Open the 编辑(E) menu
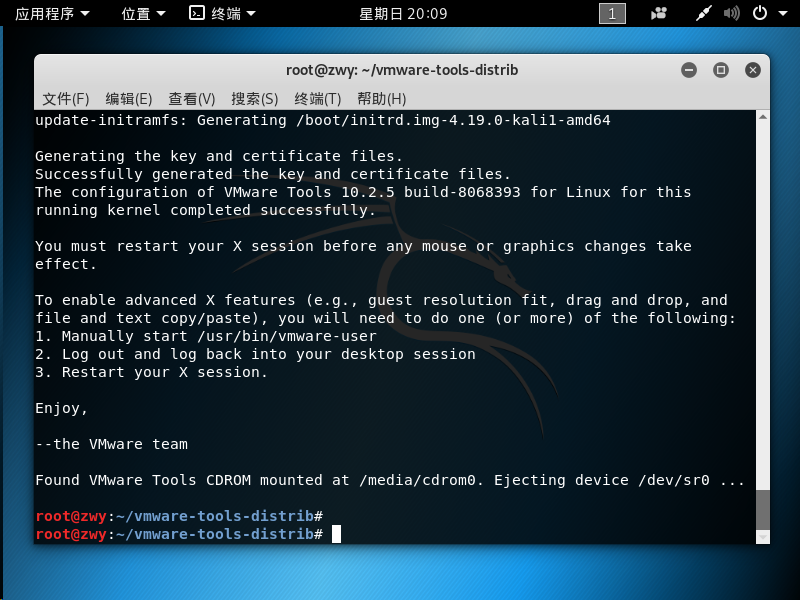The height and width of the screenshot is (600, 800). pyautogui.click(x=129, y=98)
